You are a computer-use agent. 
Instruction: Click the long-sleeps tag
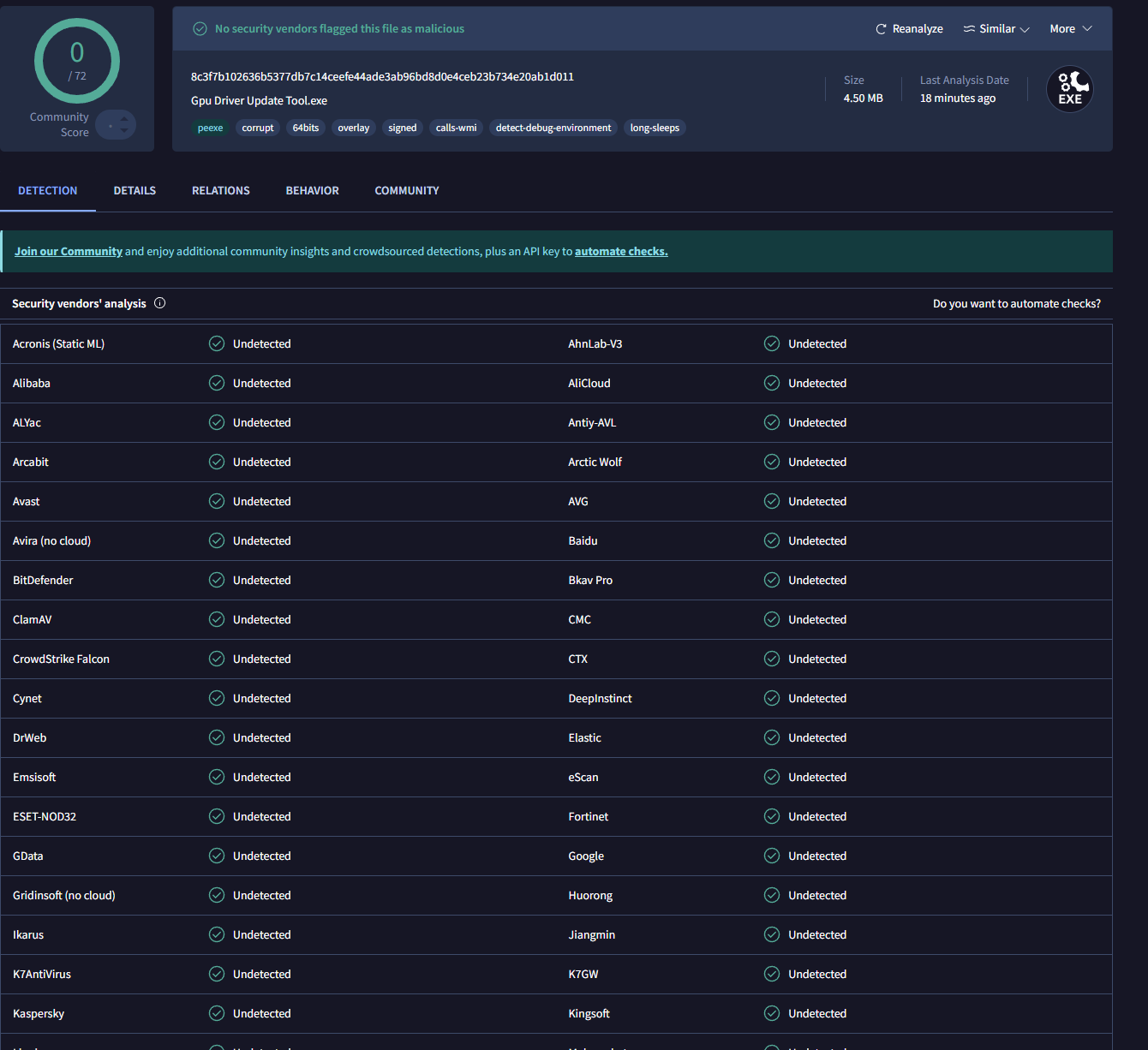click(x=655, y=128)
